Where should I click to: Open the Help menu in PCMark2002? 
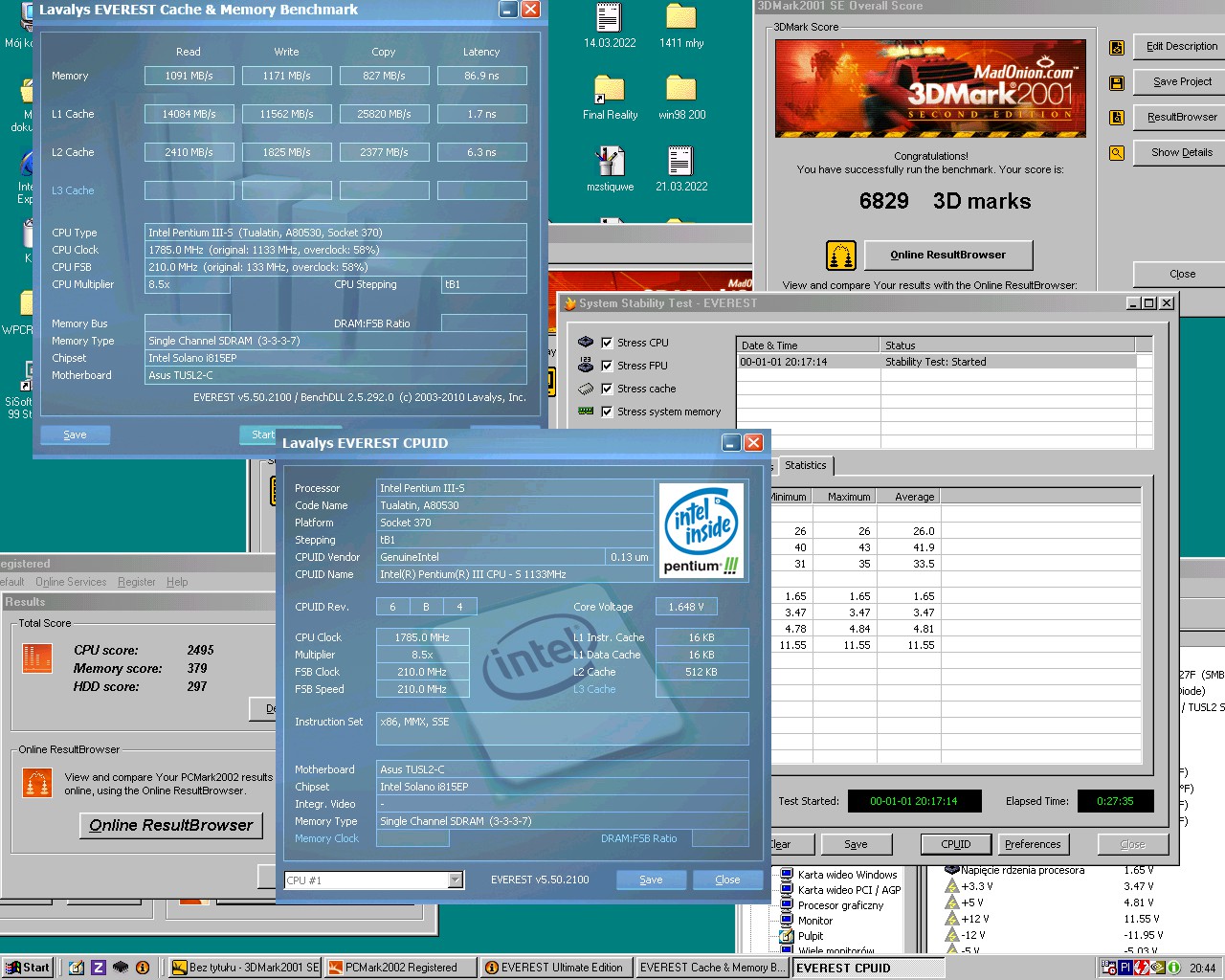(177, 582)
